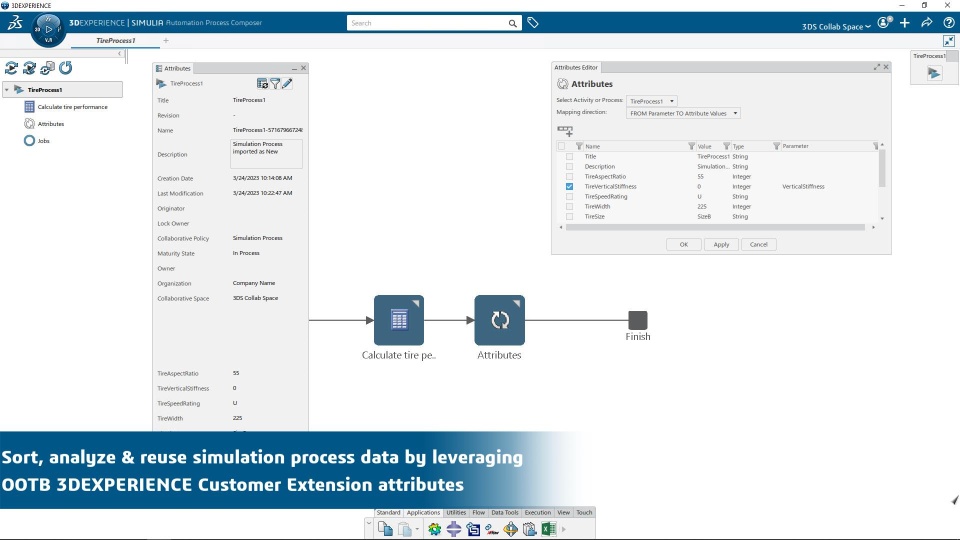Click the expand view icon at top right
The image size is (960, 540).
[x=948, y=41]
